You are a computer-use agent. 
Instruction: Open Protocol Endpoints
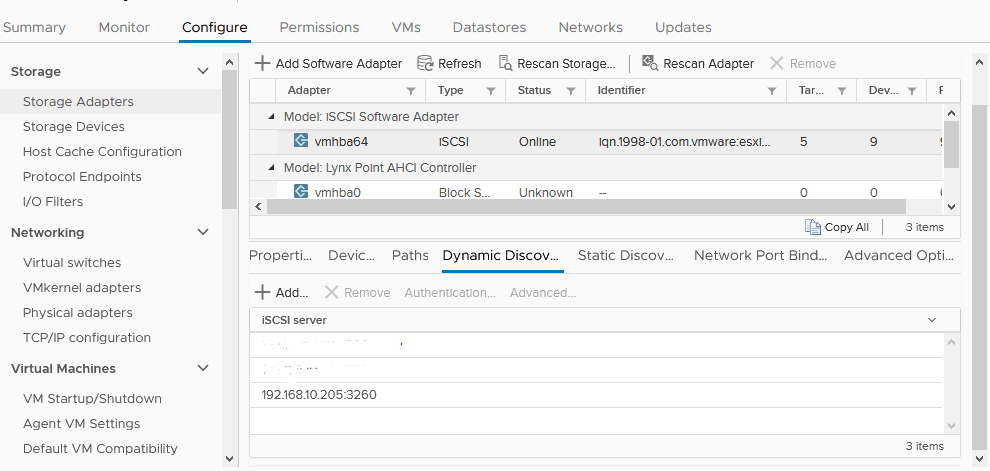click(82, 177)
